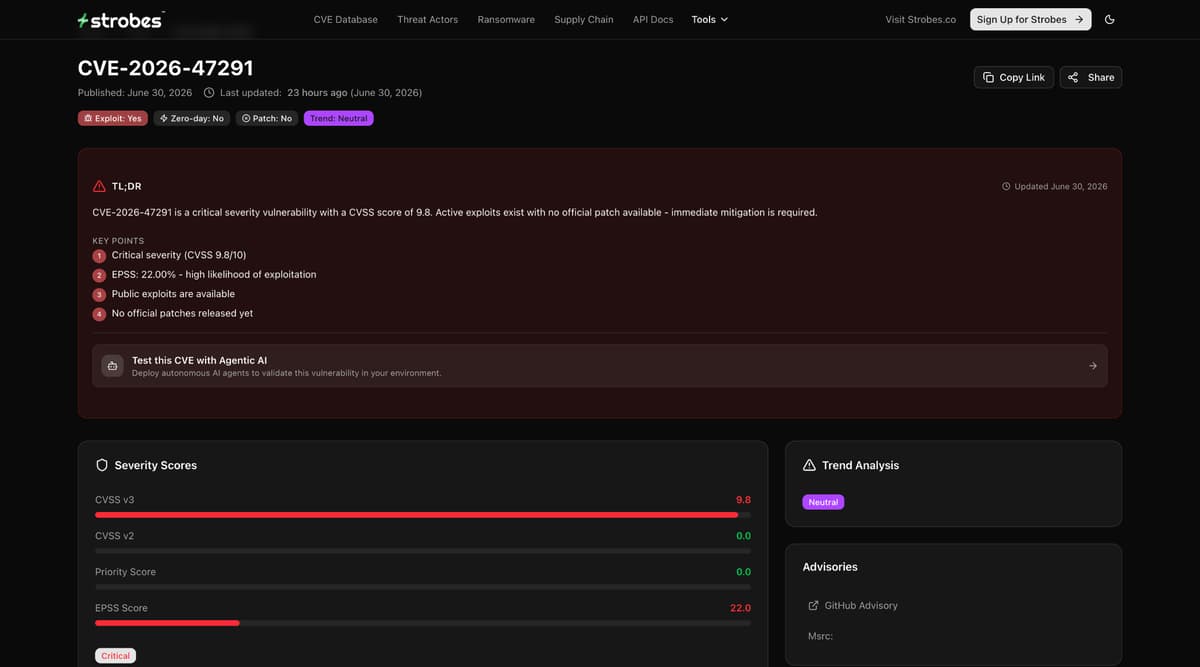
Task: Click Published: June 30, 2026 text
Action: click(x=135, y=93)
